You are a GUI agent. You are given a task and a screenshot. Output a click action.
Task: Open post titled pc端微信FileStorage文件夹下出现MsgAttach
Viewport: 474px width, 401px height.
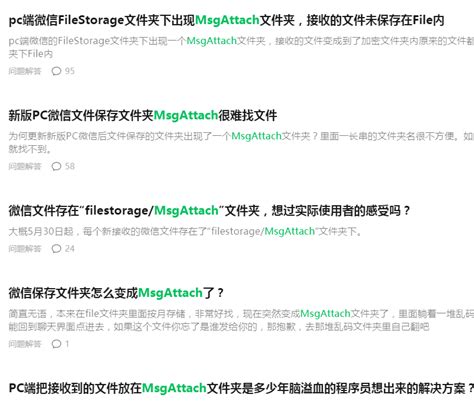(x=226, y=20)
